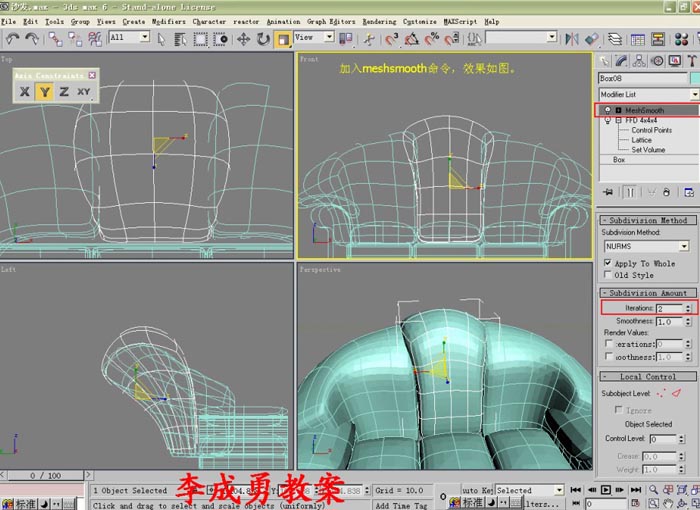The width and height of the screenshot is (700, 510).
Task: Click the Smoothness value field
Action: pos(669,322)
